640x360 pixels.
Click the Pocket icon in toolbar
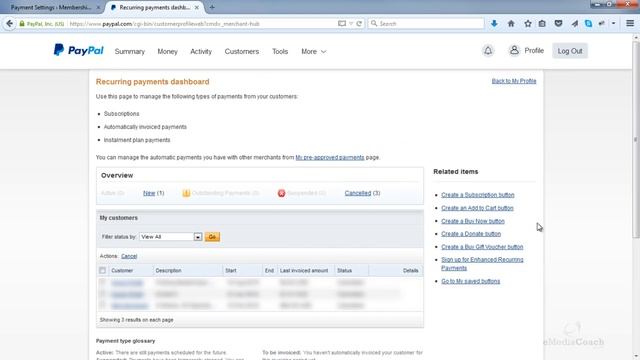pyautogui.click(x=558, y=24)
